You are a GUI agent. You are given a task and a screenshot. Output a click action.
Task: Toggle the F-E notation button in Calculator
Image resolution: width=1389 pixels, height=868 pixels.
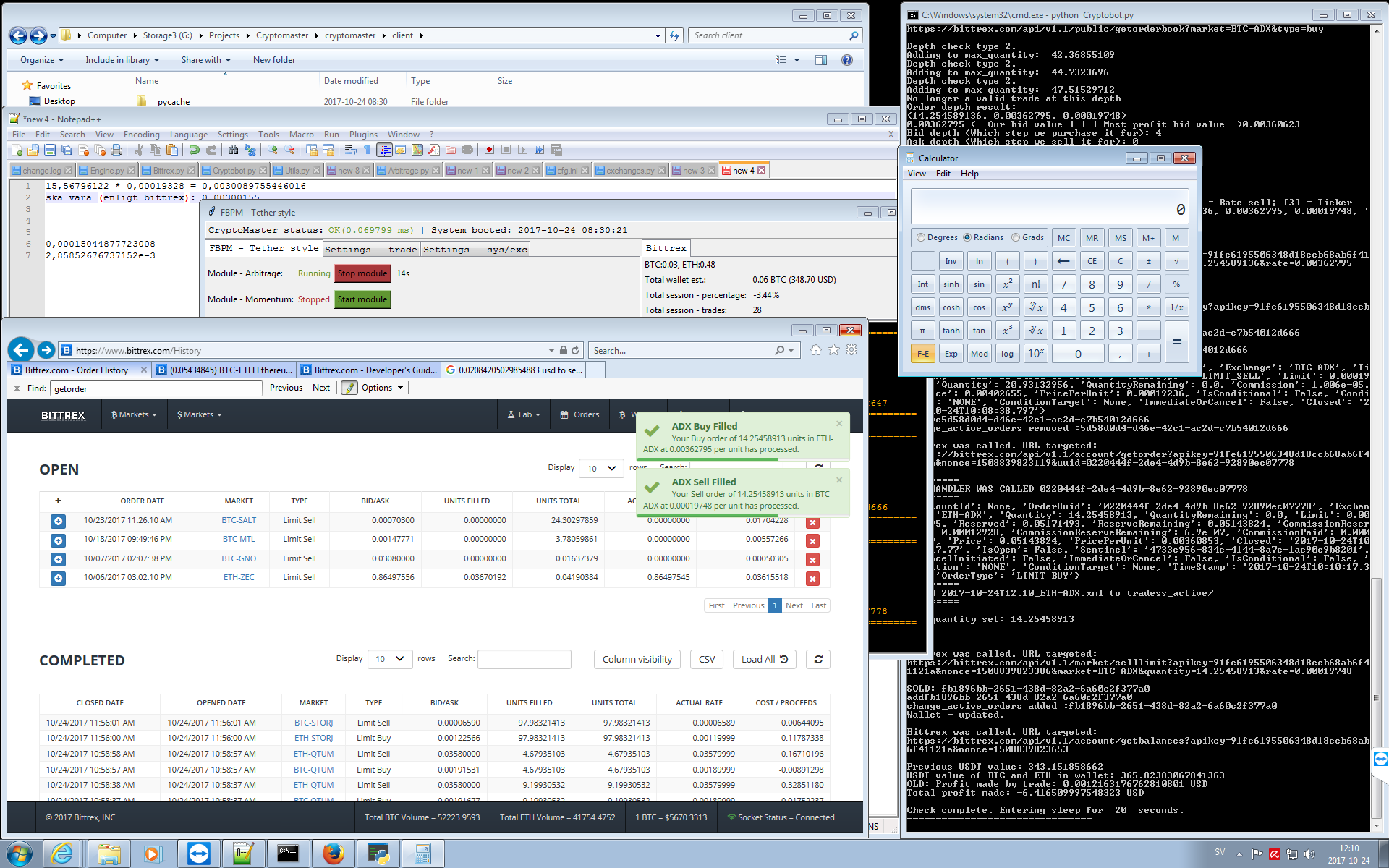(923, 354)
